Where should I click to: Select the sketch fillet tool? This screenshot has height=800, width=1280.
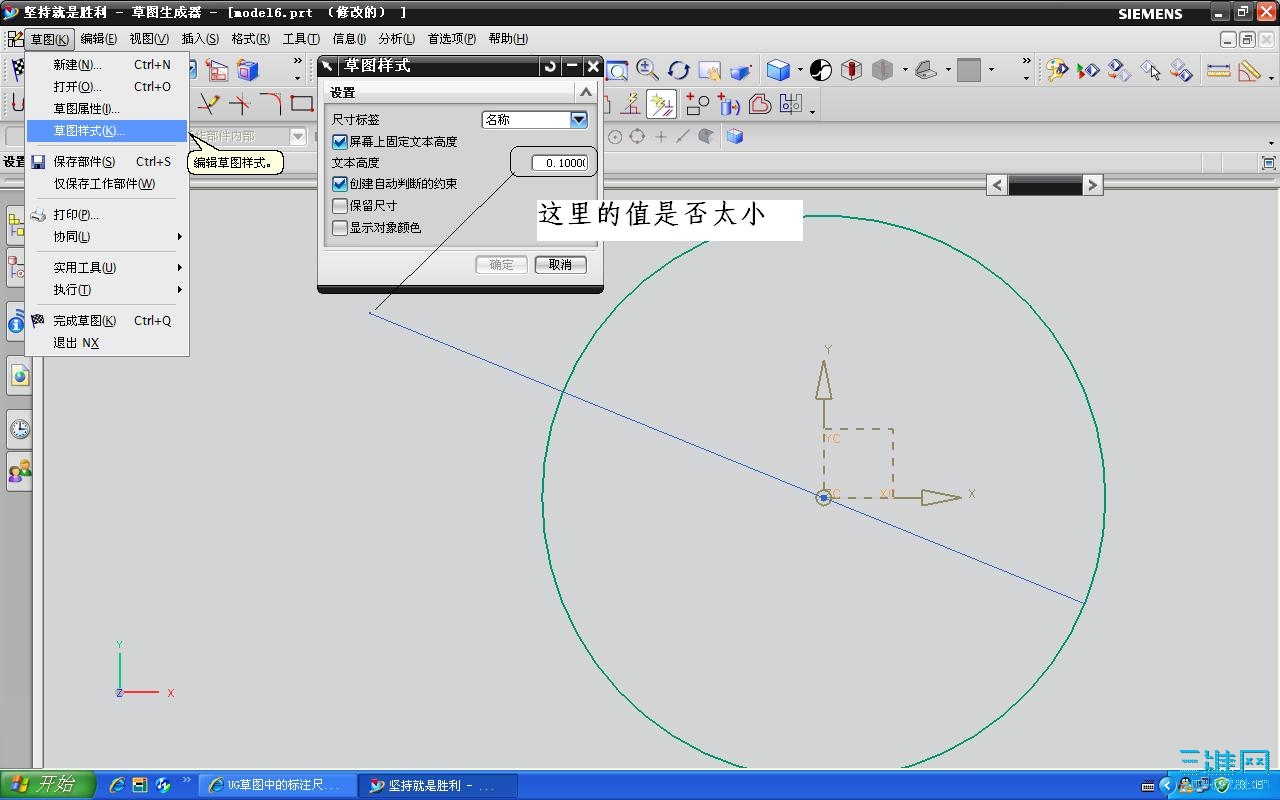[271, 103]
